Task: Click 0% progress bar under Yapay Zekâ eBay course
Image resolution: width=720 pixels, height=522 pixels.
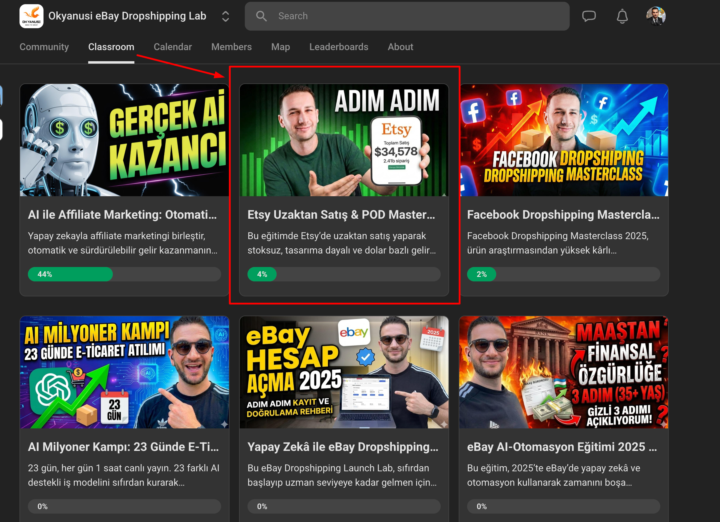Action: 344,506
